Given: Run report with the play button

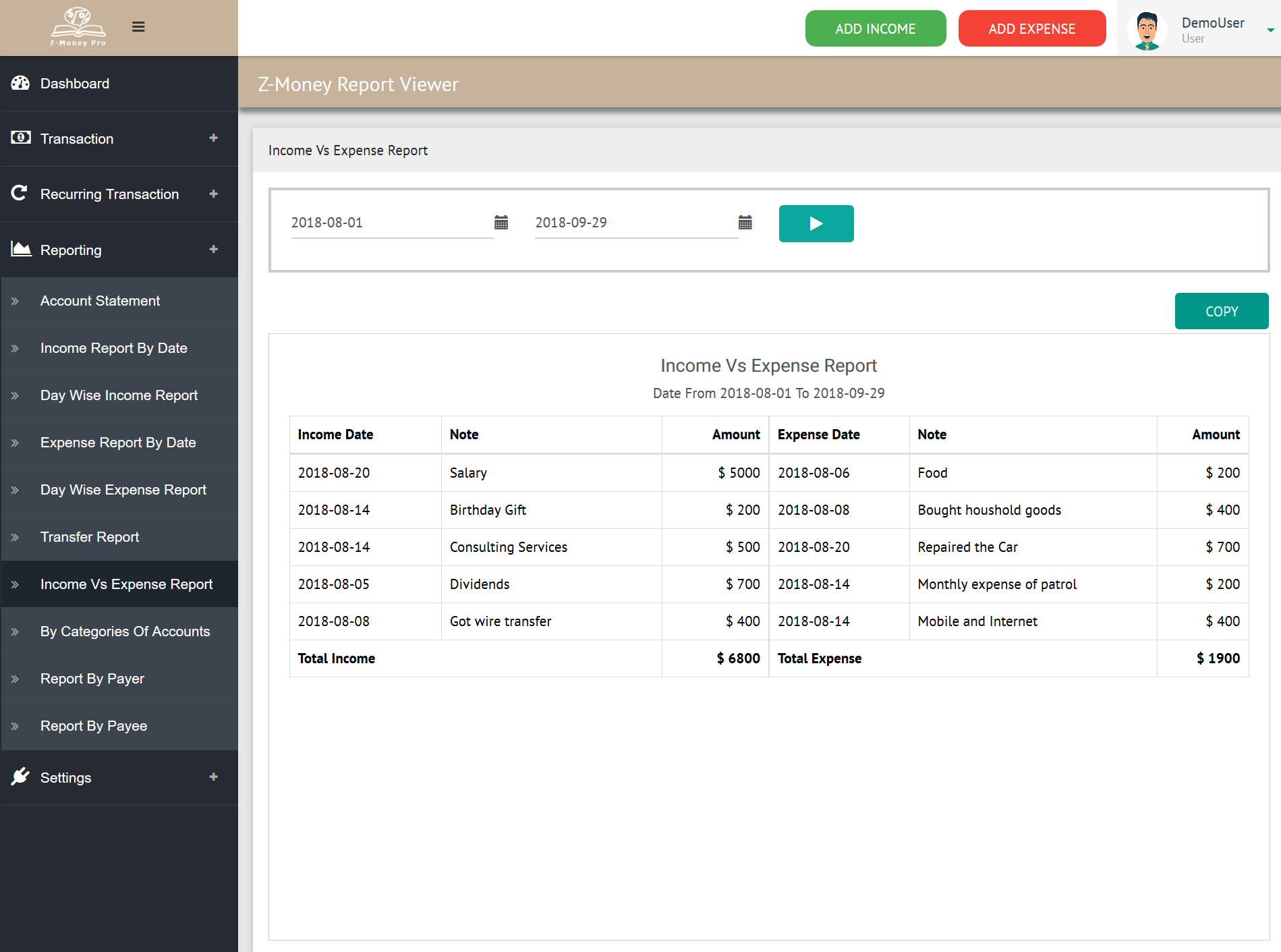Looking at the screenshot, I should (816, 223).
